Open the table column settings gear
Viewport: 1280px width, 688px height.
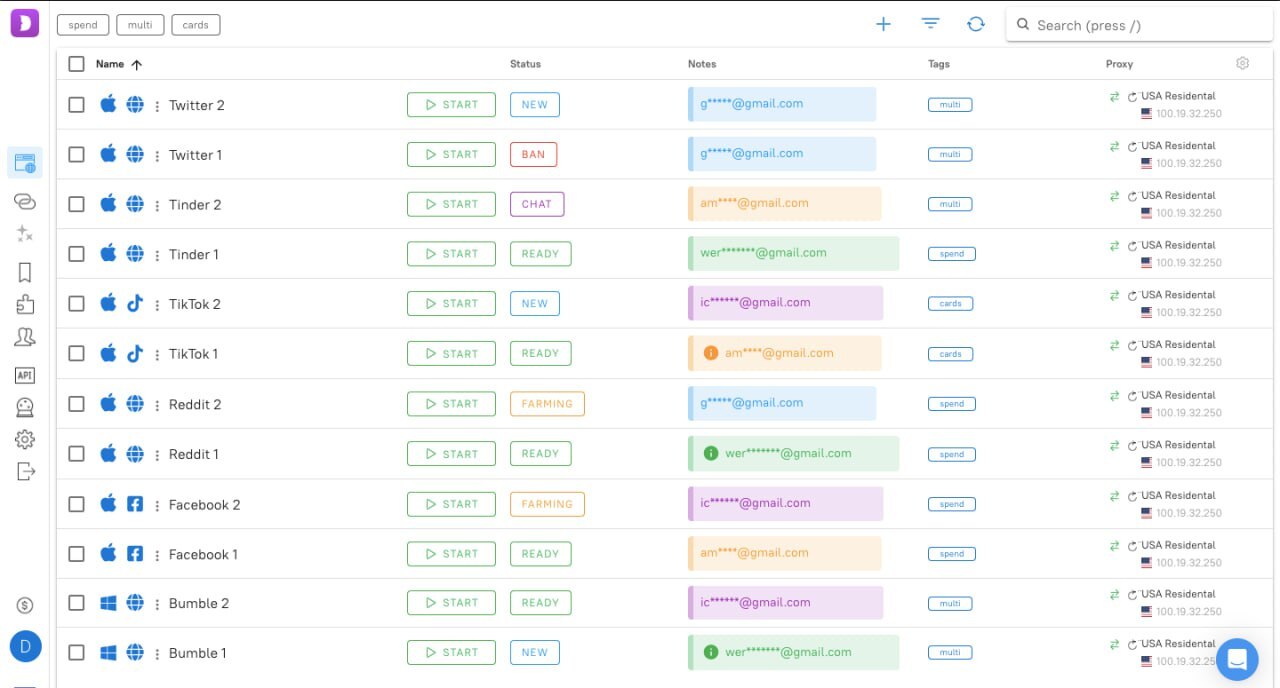tap(1242, 63)
